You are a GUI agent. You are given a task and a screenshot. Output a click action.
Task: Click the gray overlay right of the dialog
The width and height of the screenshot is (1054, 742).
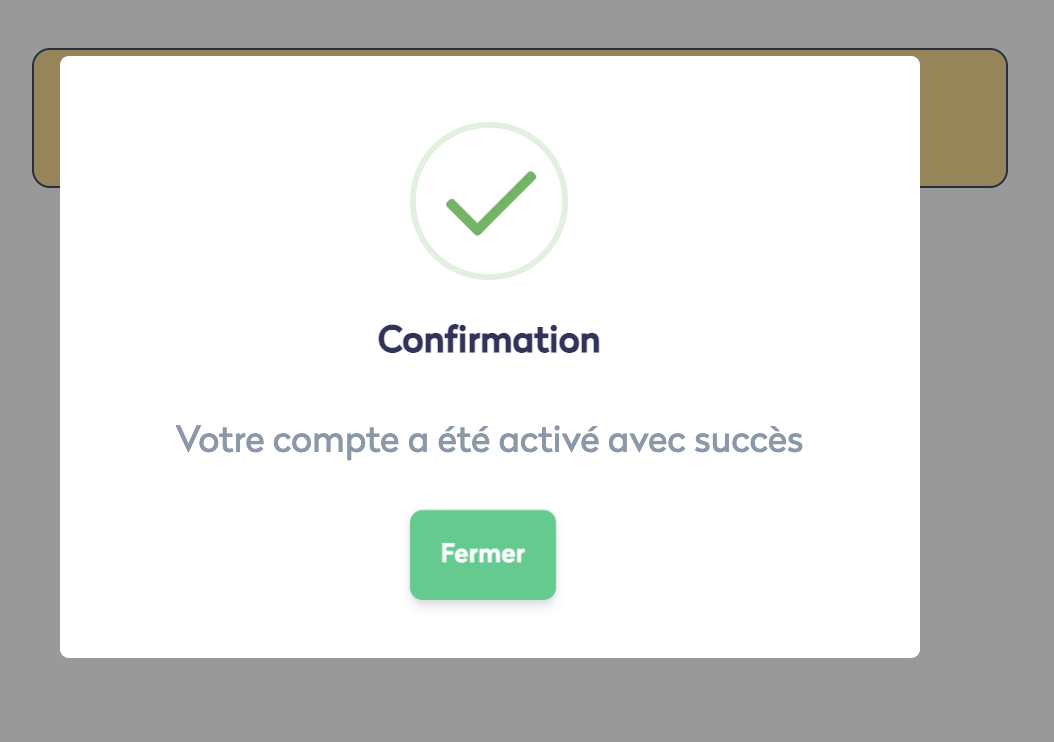(985, 420)
